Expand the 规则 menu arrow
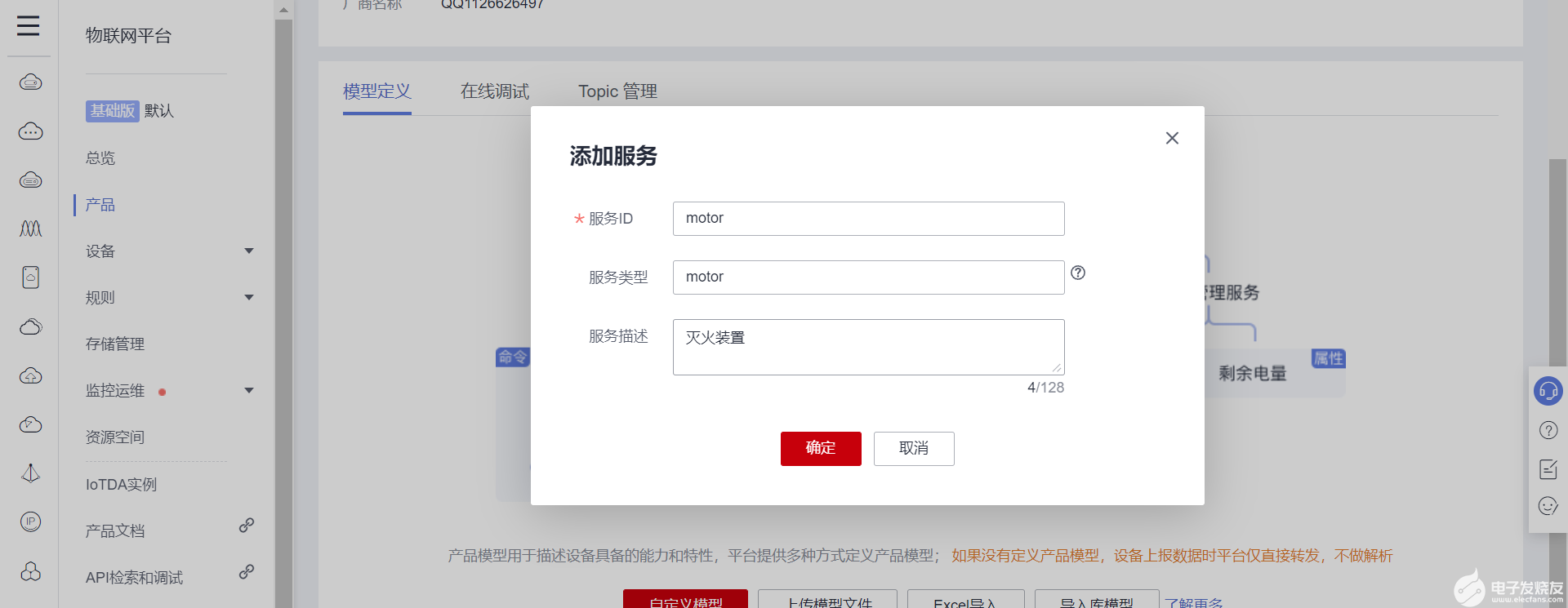Image resolution: width=1568 pixels, height=608 pixels. tap(249, 297)
